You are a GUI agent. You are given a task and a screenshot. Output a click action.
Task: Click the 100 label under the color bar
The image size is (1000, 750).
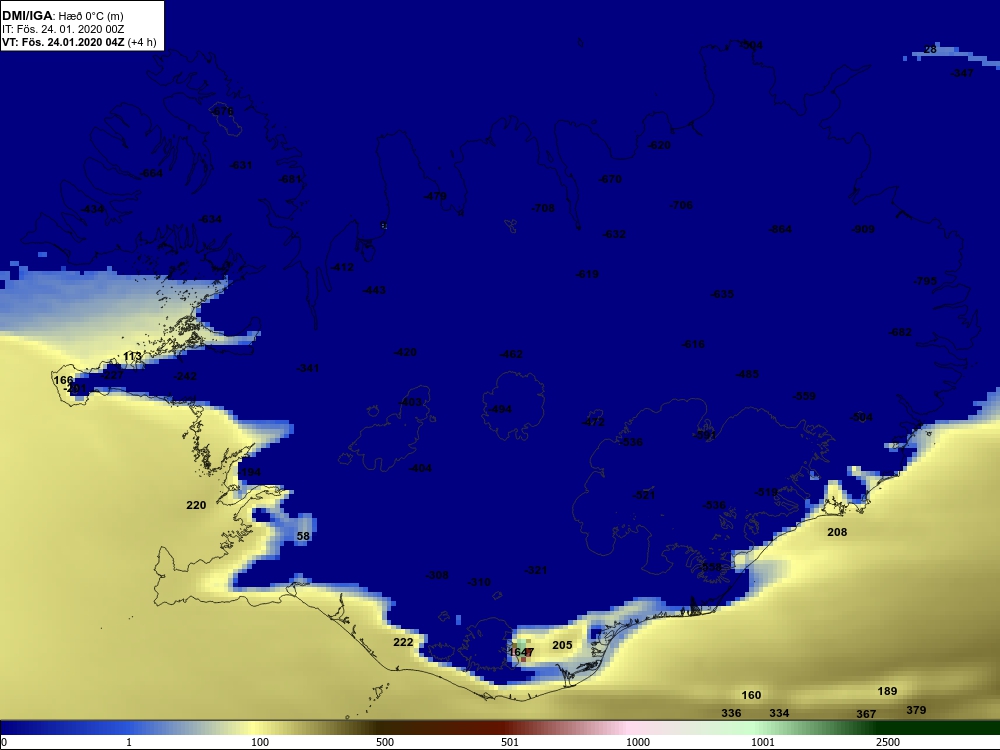tap(260, 742)
